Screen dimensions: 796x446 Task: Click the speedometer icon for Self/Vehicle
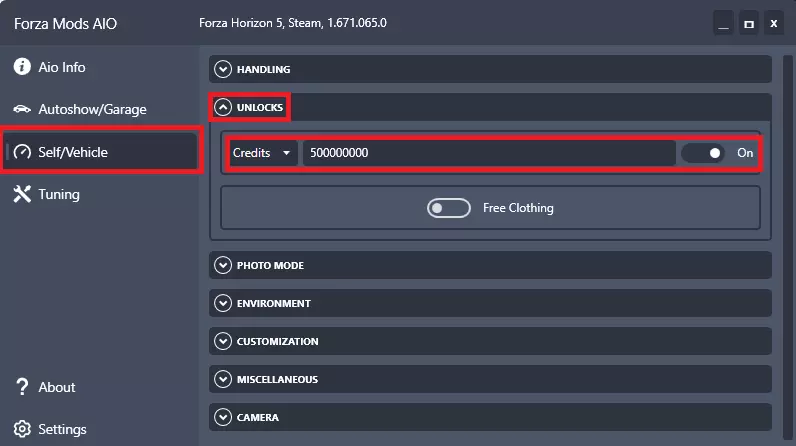[22, 152]
